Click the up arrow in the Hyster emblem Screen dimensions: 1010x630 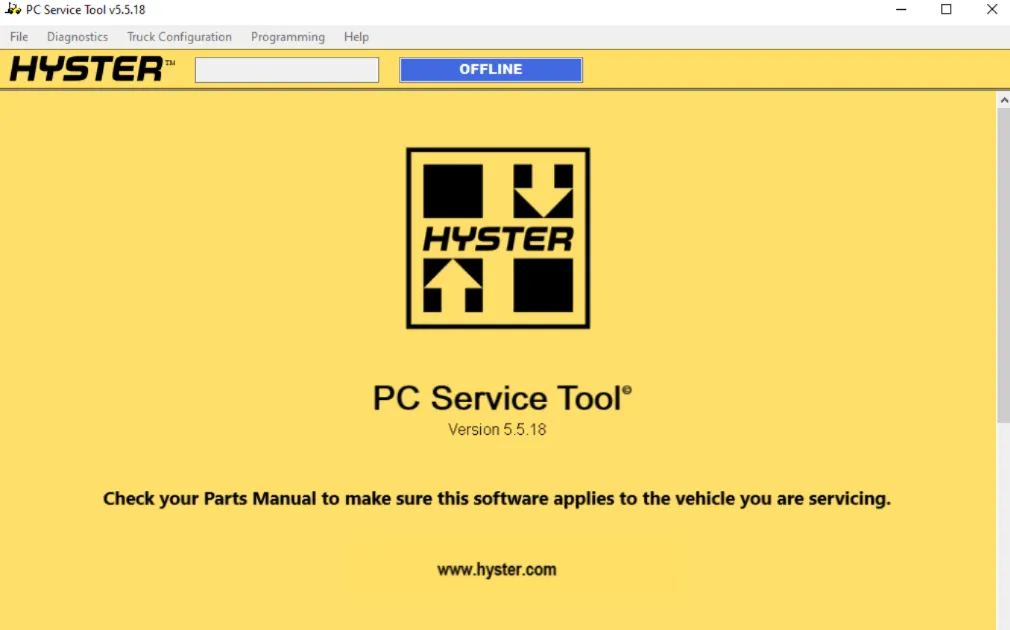[x=453, y=285]
